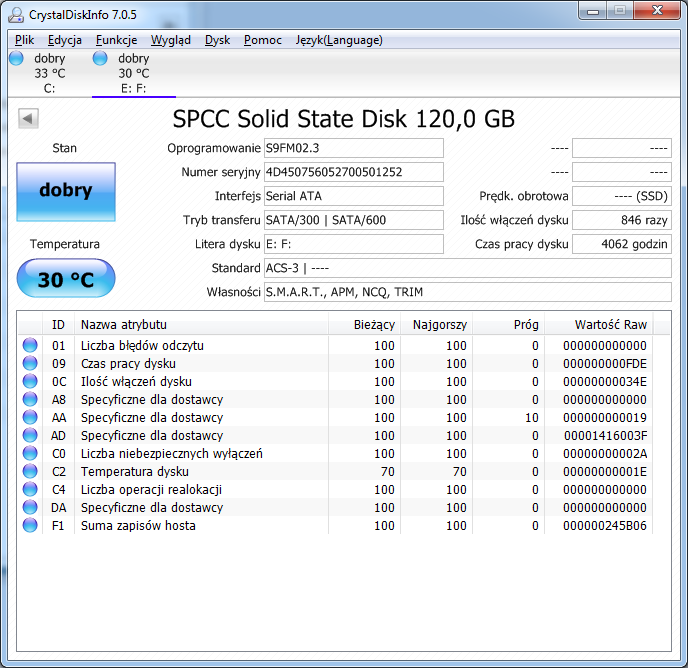The height and width of the screenshot is (670, 692).
Task: Click the Tryb transferu field
Action: (x=354, y=220)
